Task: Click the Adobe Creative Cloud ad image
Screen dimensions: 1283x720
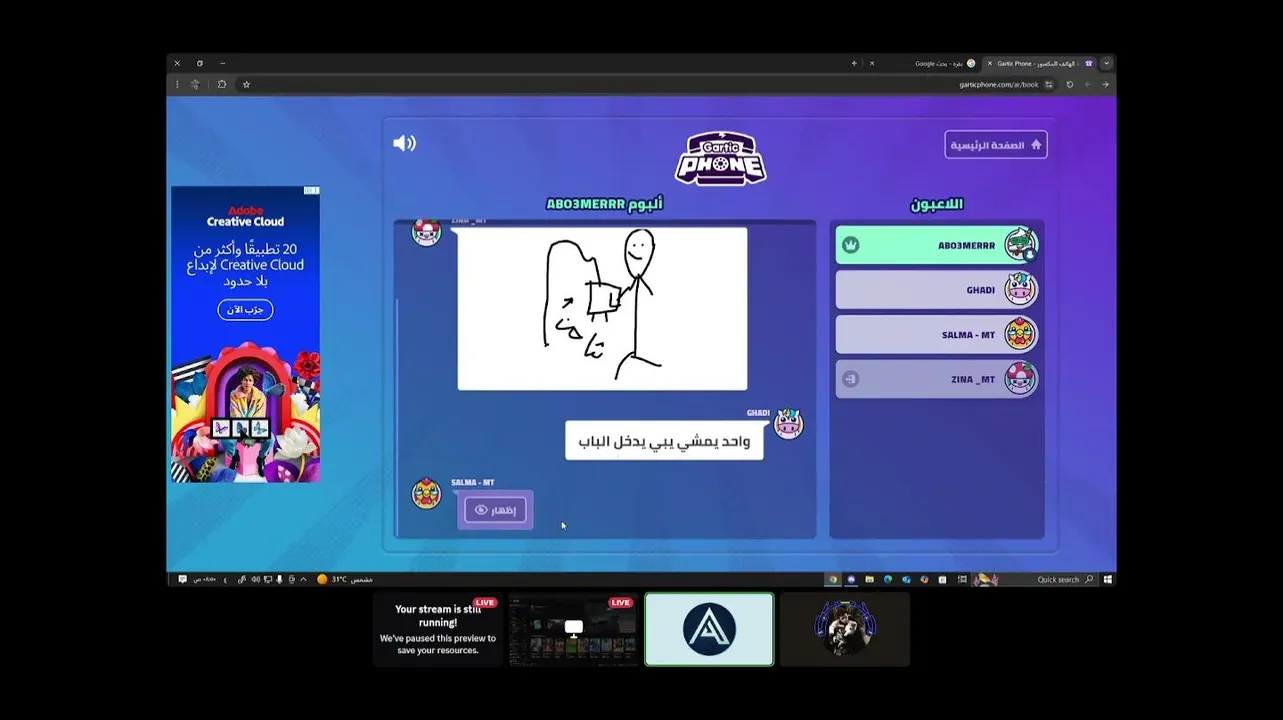Action: [x=245, y=334]
